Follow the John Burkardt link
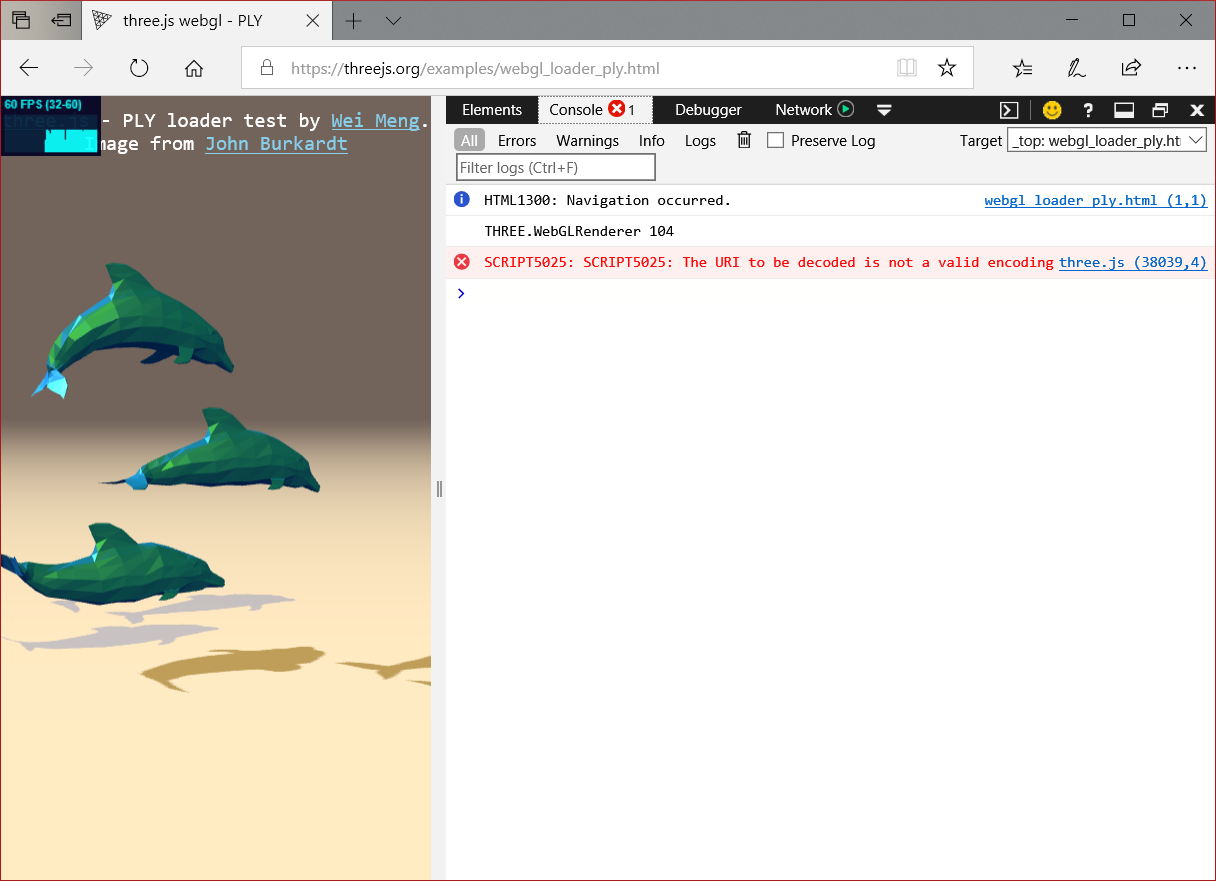This screenshot has height=881, width=1216. 277,143
